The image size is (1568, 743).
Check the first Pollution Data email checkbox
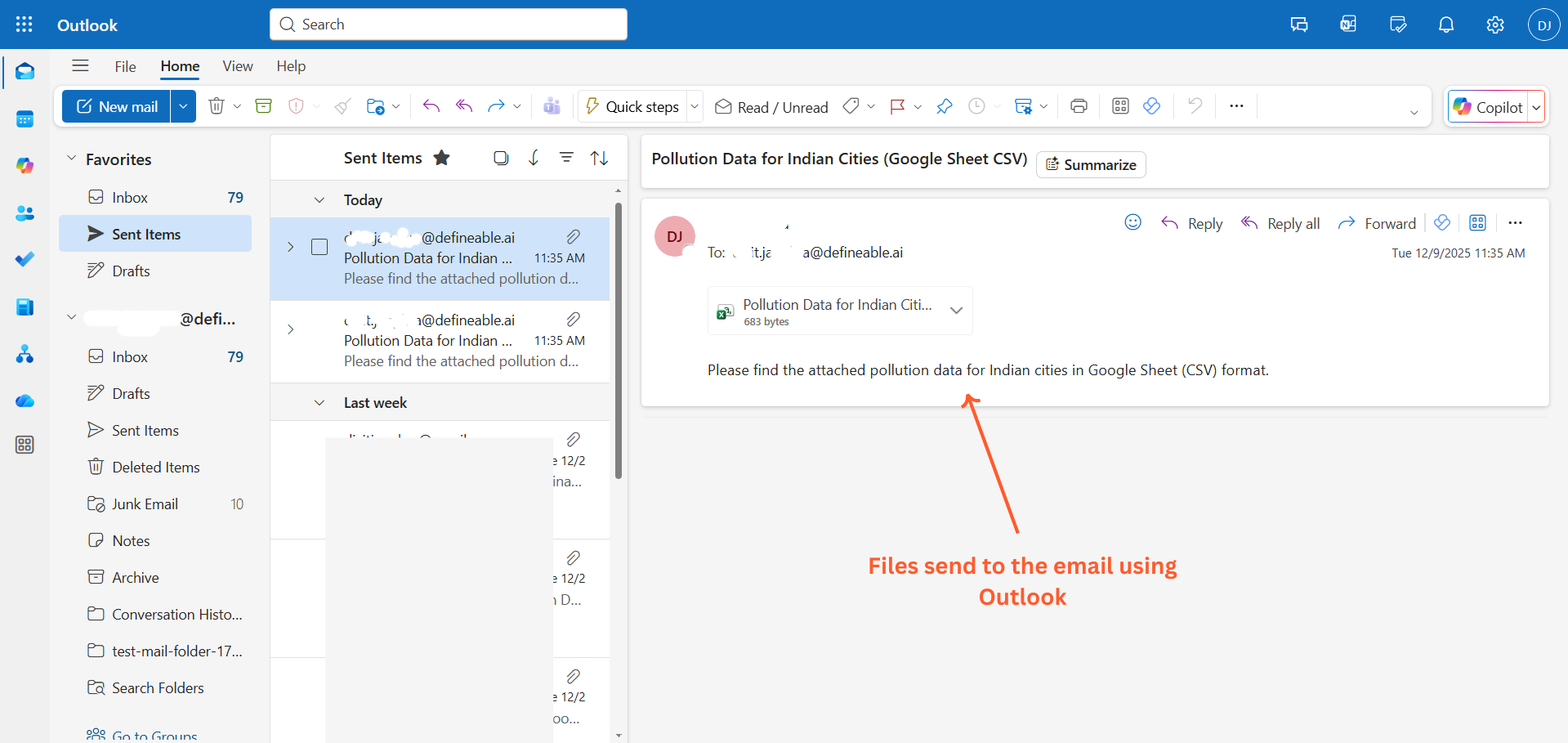coord(319,247)
